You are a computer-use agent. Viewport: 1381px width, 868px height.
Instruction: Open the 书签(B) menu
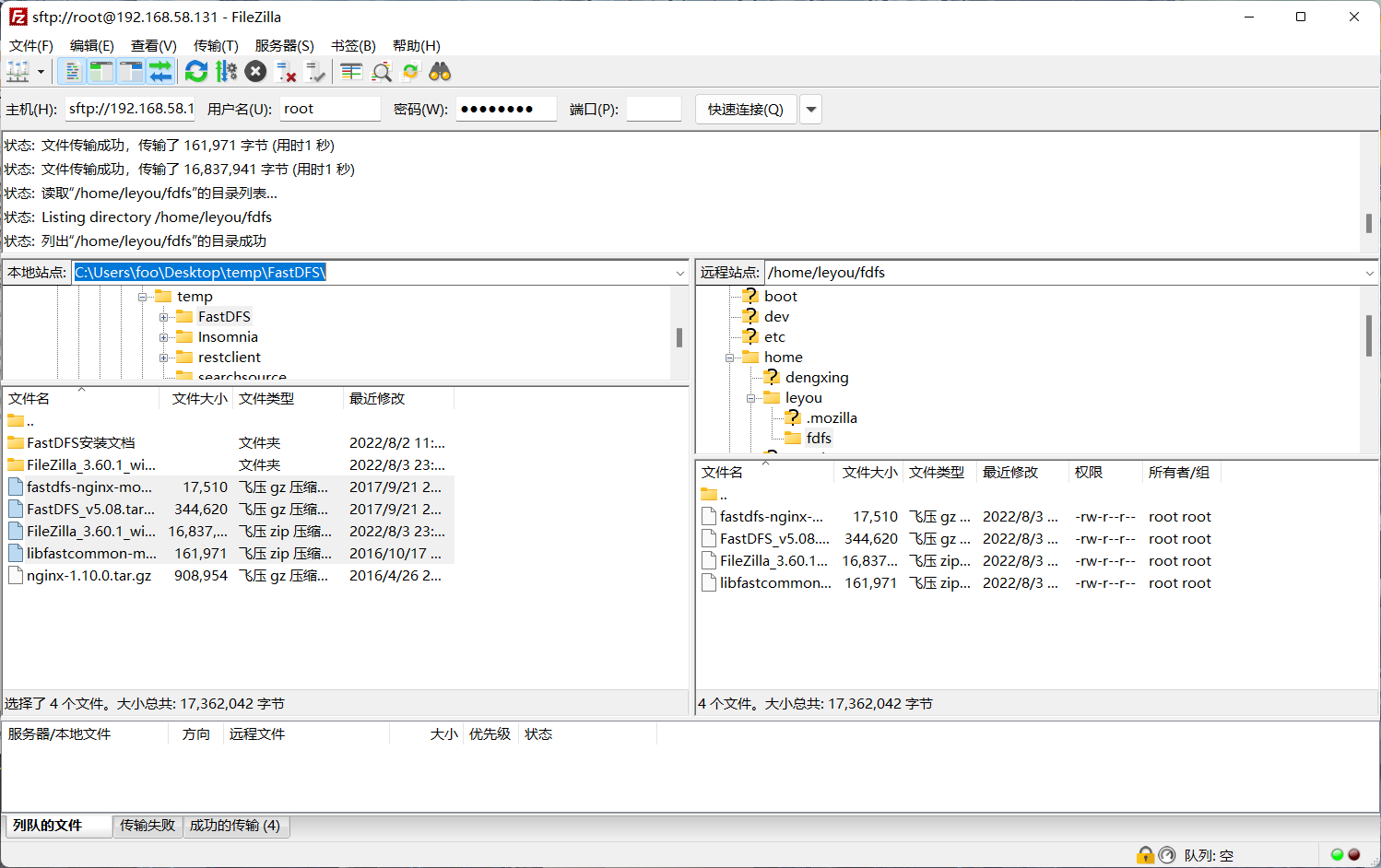(x=353, y=45)
